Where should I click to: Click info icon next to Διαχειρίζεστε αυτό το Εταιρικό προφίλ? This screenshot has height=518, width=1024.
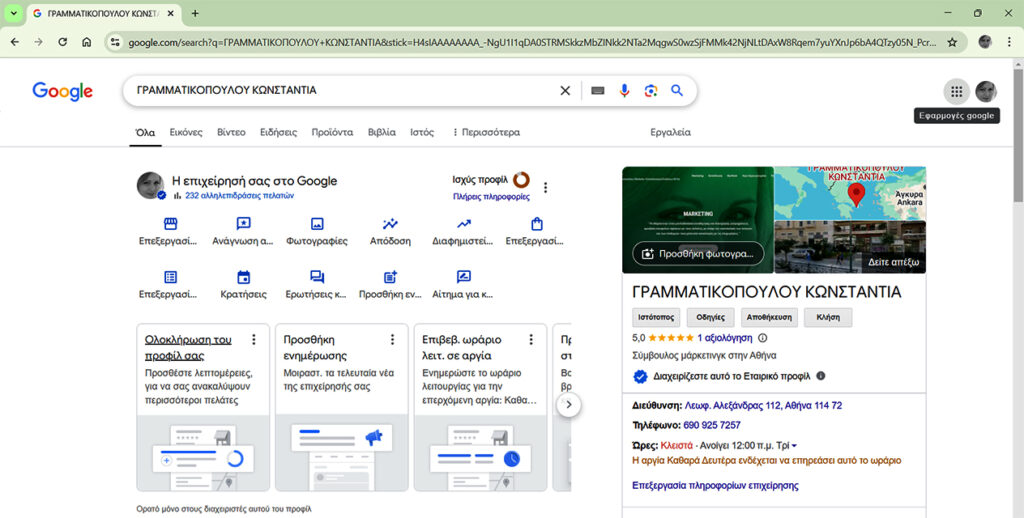point(821,376)
